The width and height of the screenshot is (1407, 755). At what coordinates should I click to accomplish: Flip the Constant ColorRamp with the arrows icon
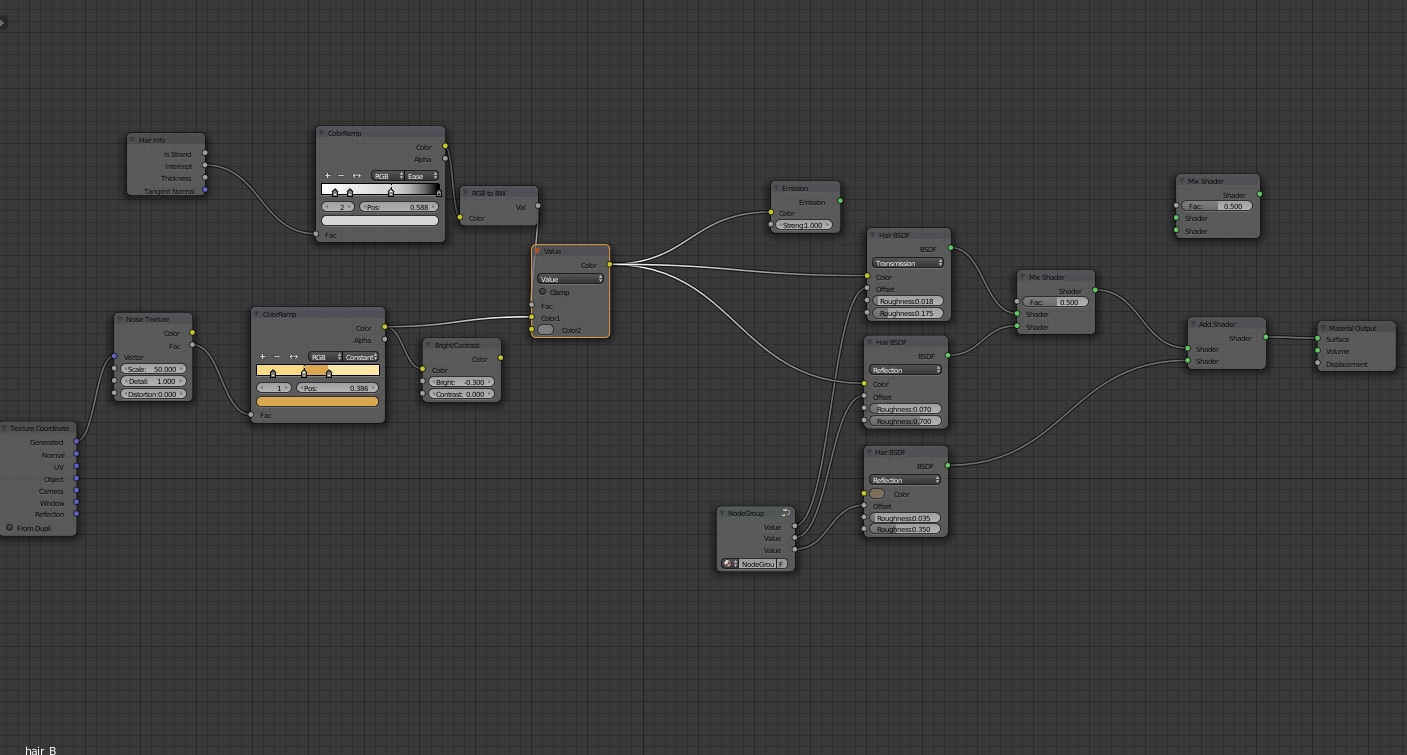click(294, 357)
